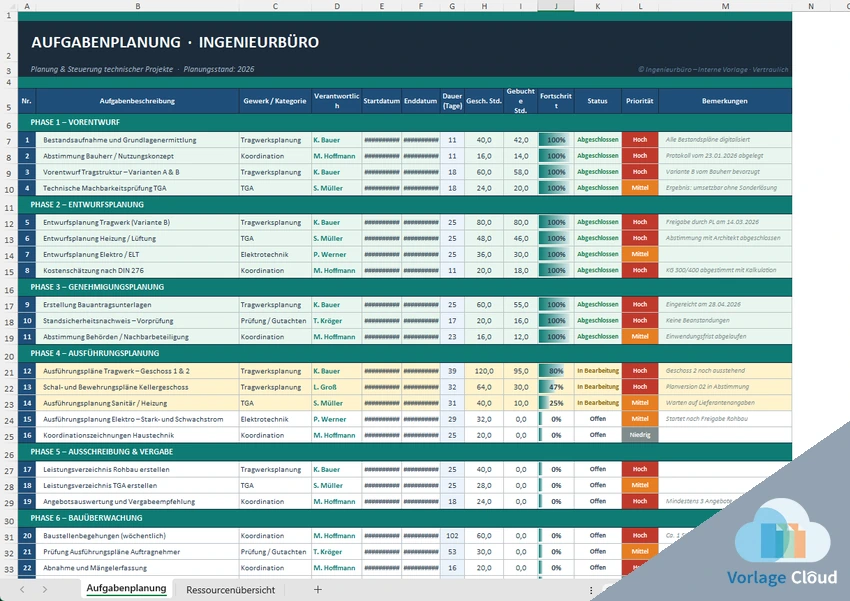Click the 95,0 booked hours of task 12
This screenshot has height=601, width=850.
(521, 371)
